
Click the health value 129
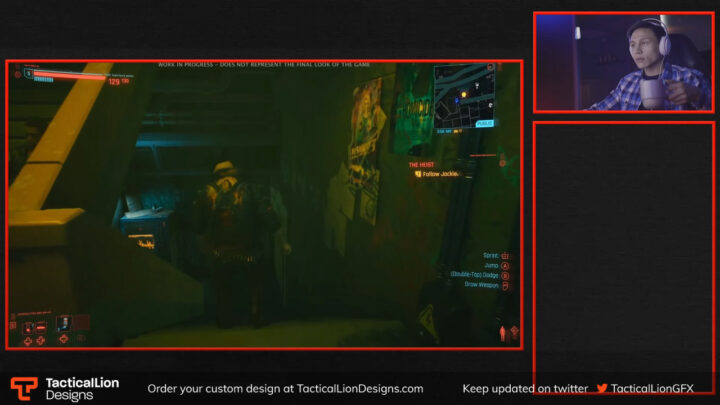(114, 82)
